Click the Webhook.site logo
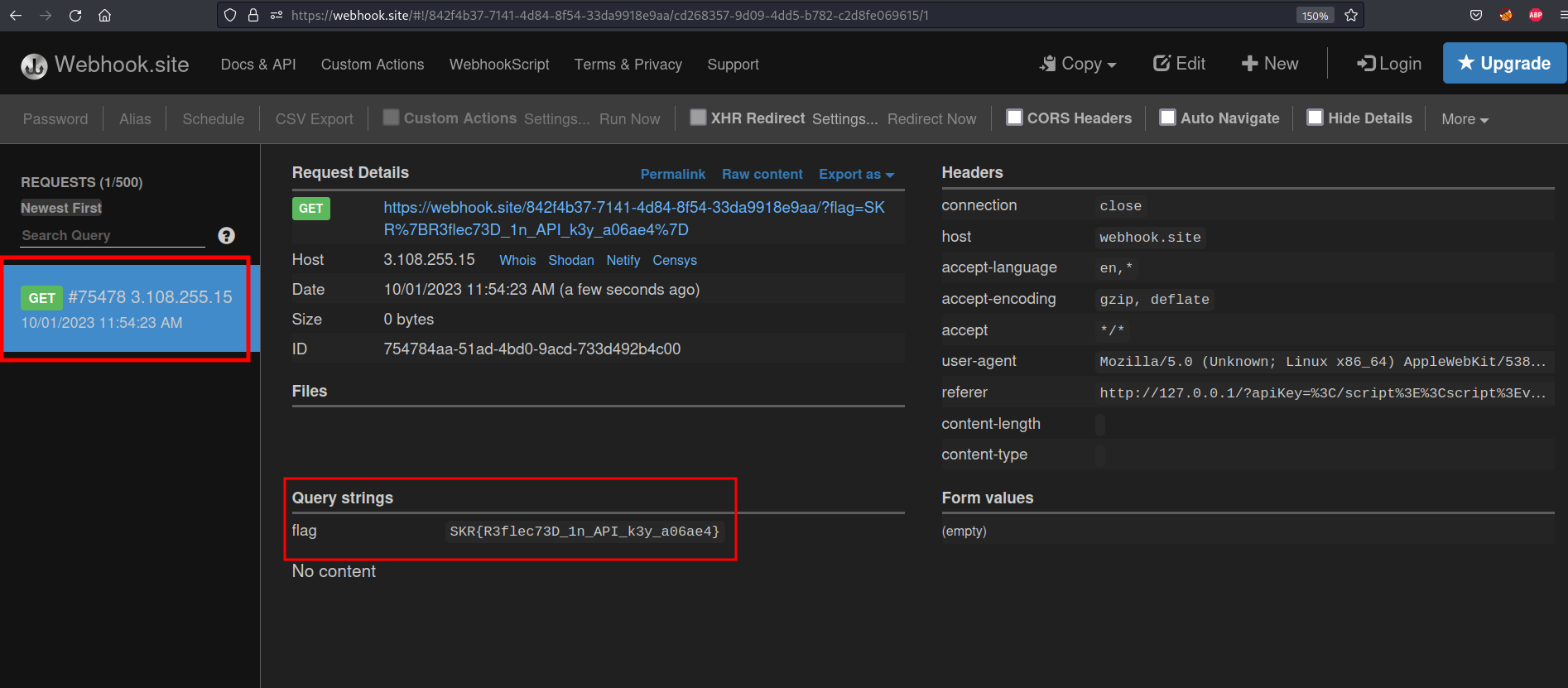The image size is (1568, 688). (x=105, y=65)
